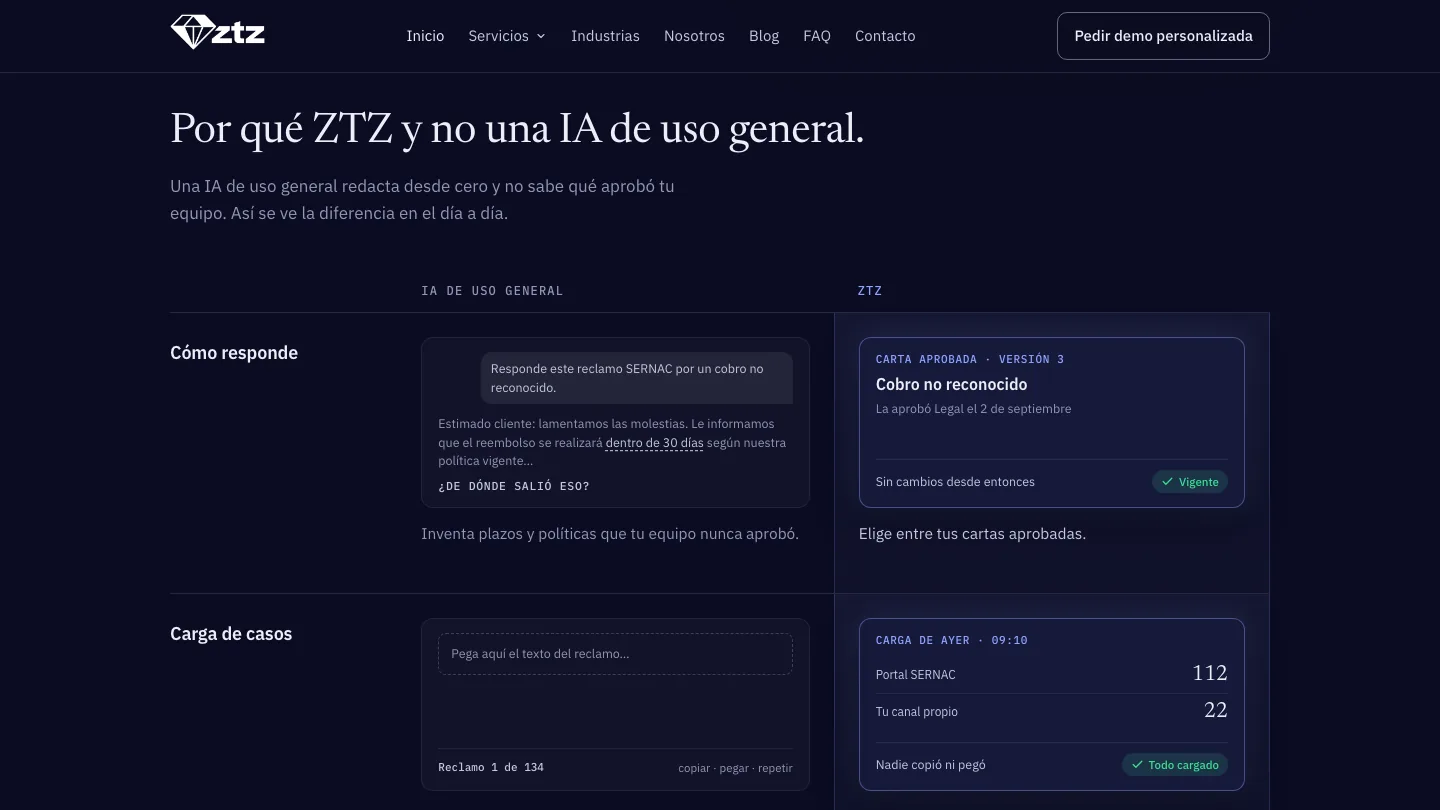Click the checkmark icon in the Todo cargado badge
Image resolution: width=1440 pixels, height=810 pixels.
(x=1137, y=765)
